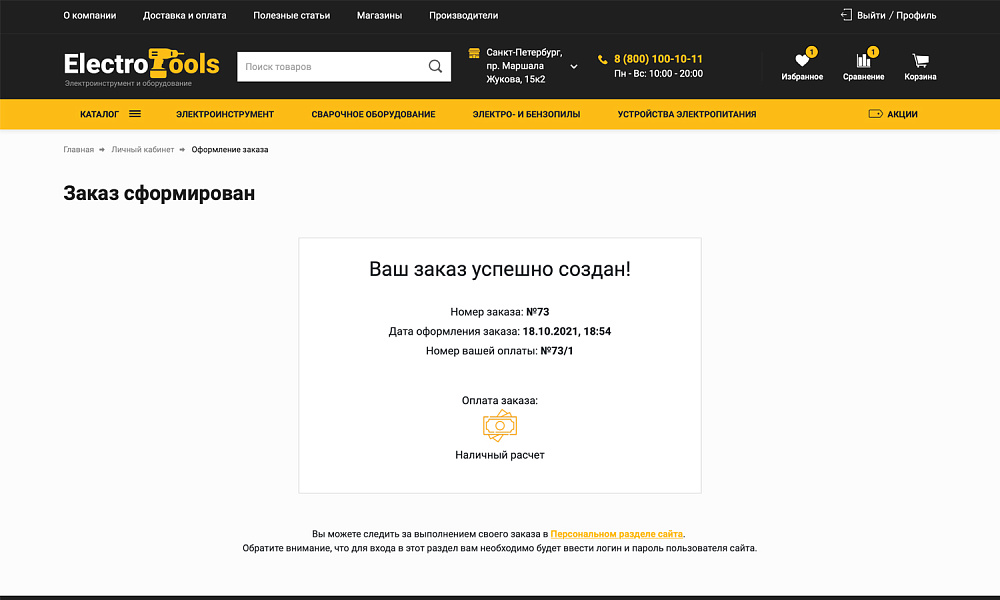Click the cash payment money icon
The width and height of the screenshot is (1000, 600).
(x=498, y=426)
